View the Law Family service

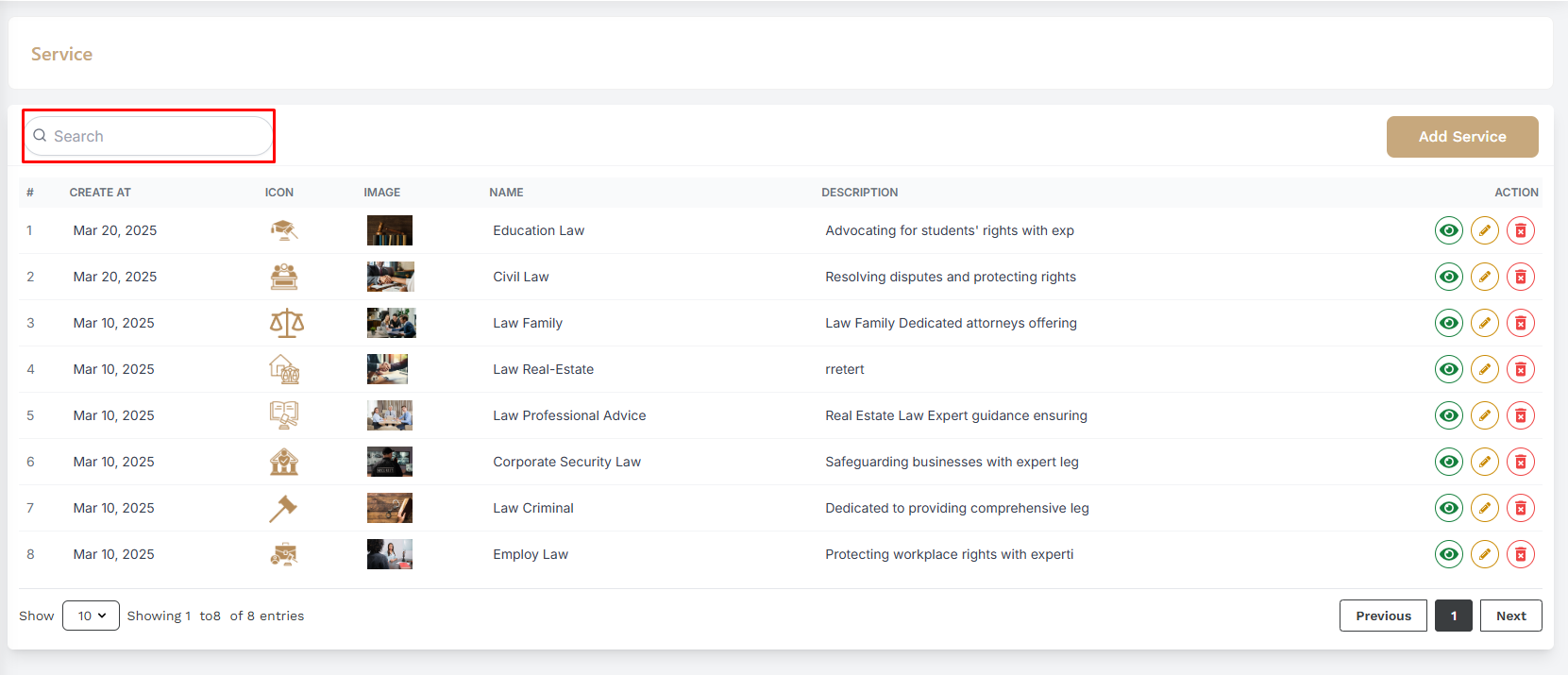tap(1448, 323)
